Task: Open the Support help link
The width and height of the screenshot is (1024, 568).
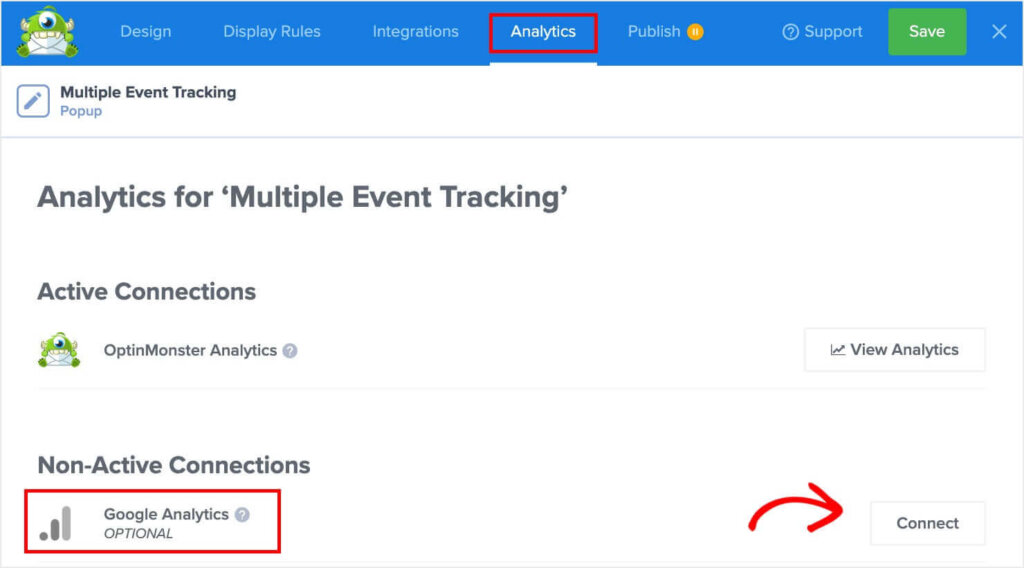Action: coord(822,32)
